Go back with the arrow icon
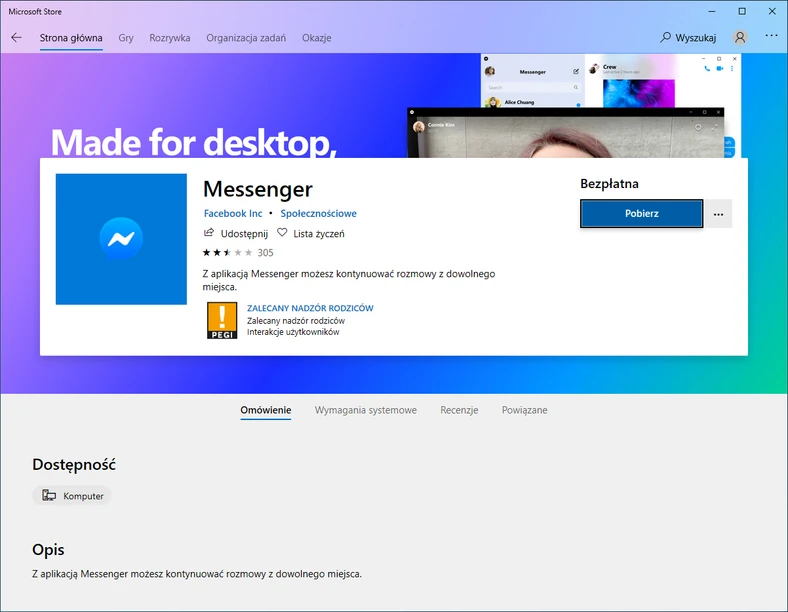The image size is (788, 612). coord(17,38)
